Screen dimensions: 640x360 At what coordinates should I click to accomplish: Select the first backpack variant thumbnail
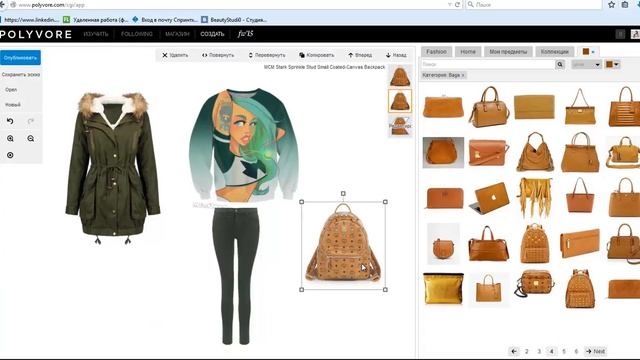click(x=400, y=76)
